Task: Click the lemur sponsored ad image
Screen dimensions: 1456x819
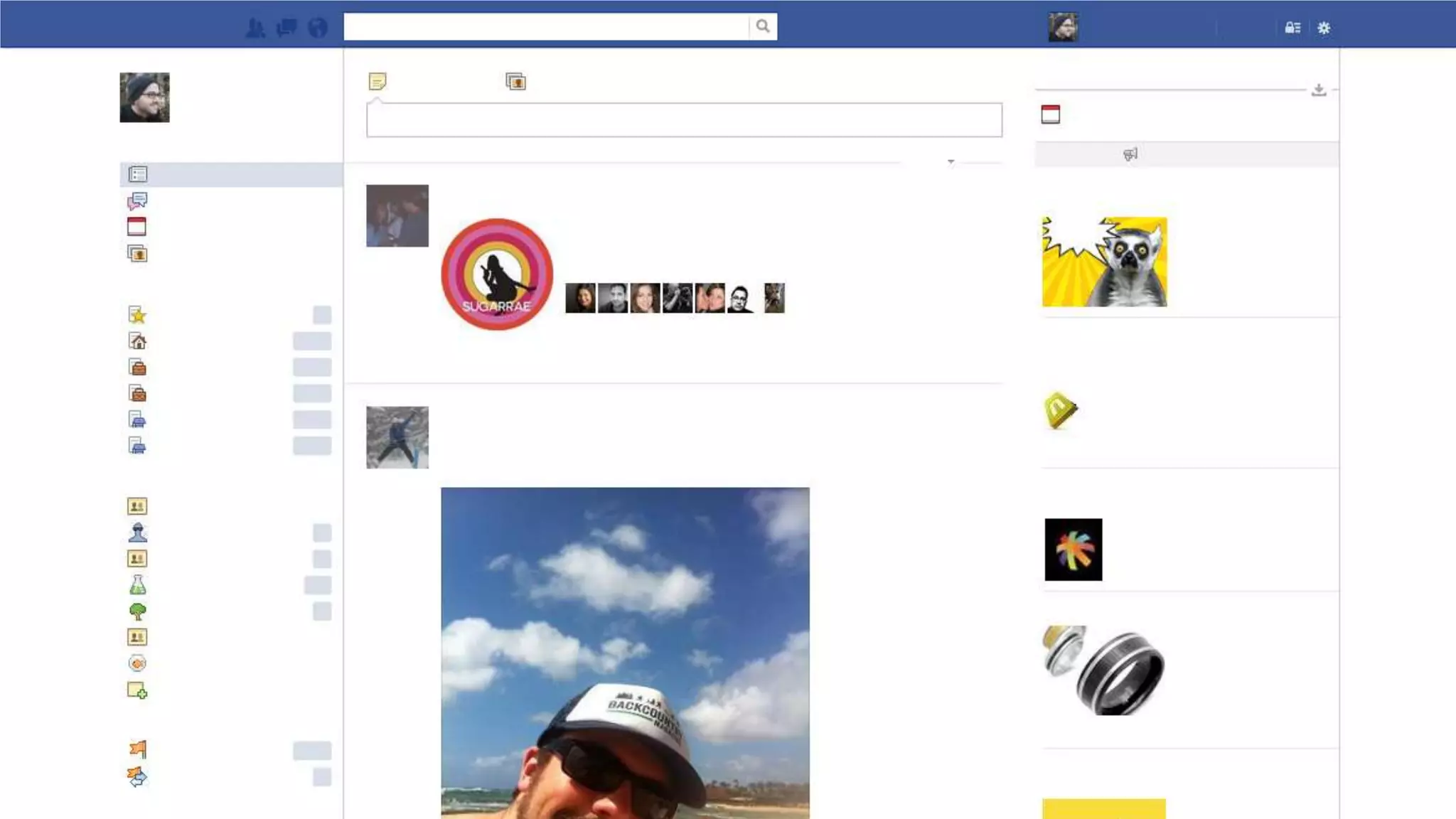Action: click(1104, 262)
